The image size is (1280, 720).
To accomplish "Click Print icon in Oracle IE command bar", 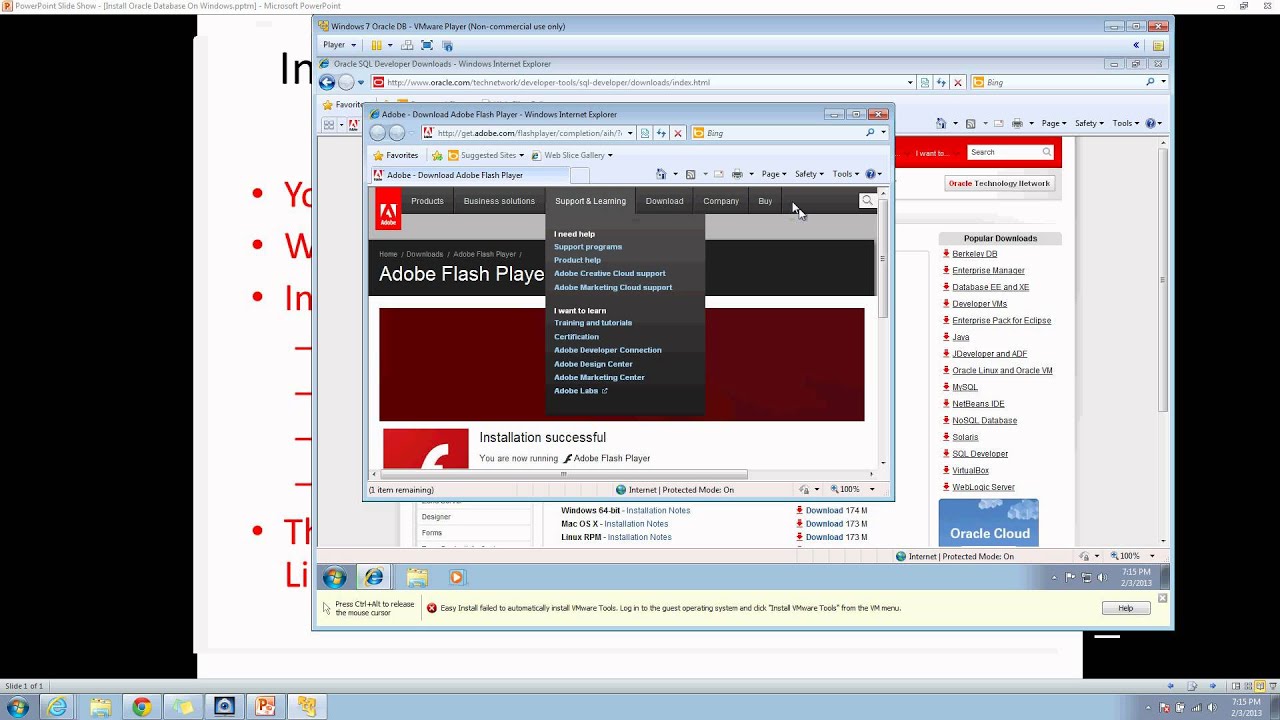I will pos(1017,123).
